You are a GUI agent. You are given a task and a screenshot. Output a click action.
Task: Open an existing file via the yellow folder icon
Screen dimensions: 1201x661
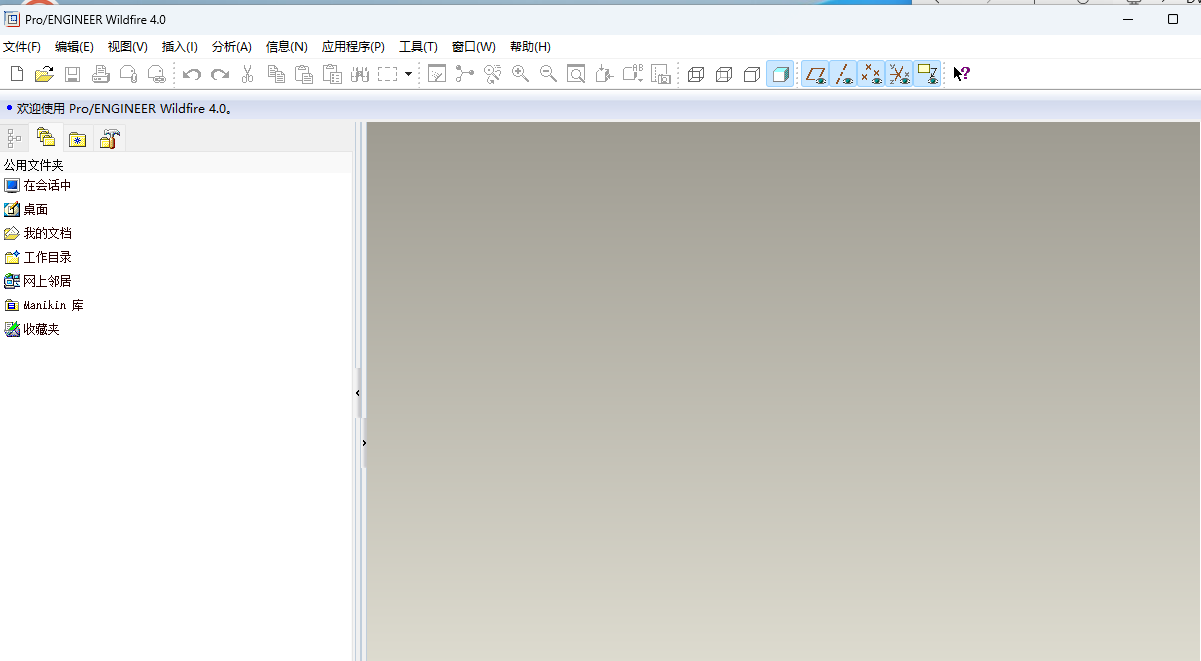(x=44, y=74)
